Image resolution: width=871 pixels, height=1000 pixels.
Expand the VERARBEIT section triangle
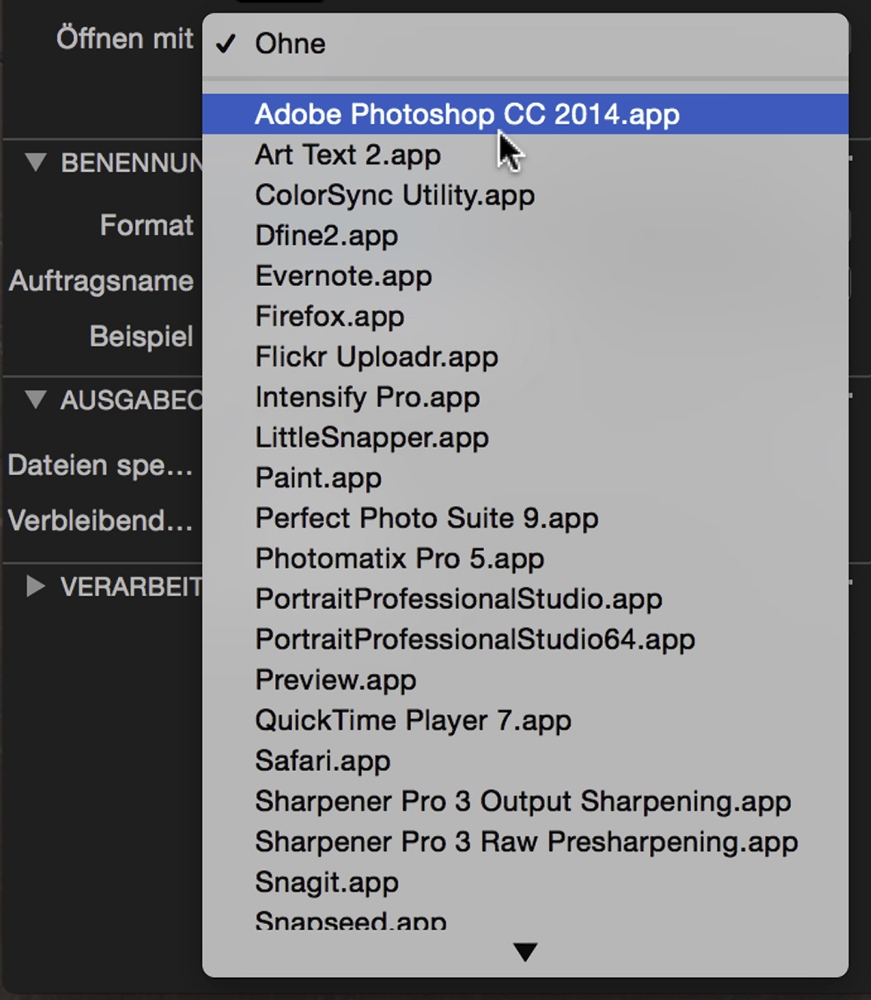[36, 586]
